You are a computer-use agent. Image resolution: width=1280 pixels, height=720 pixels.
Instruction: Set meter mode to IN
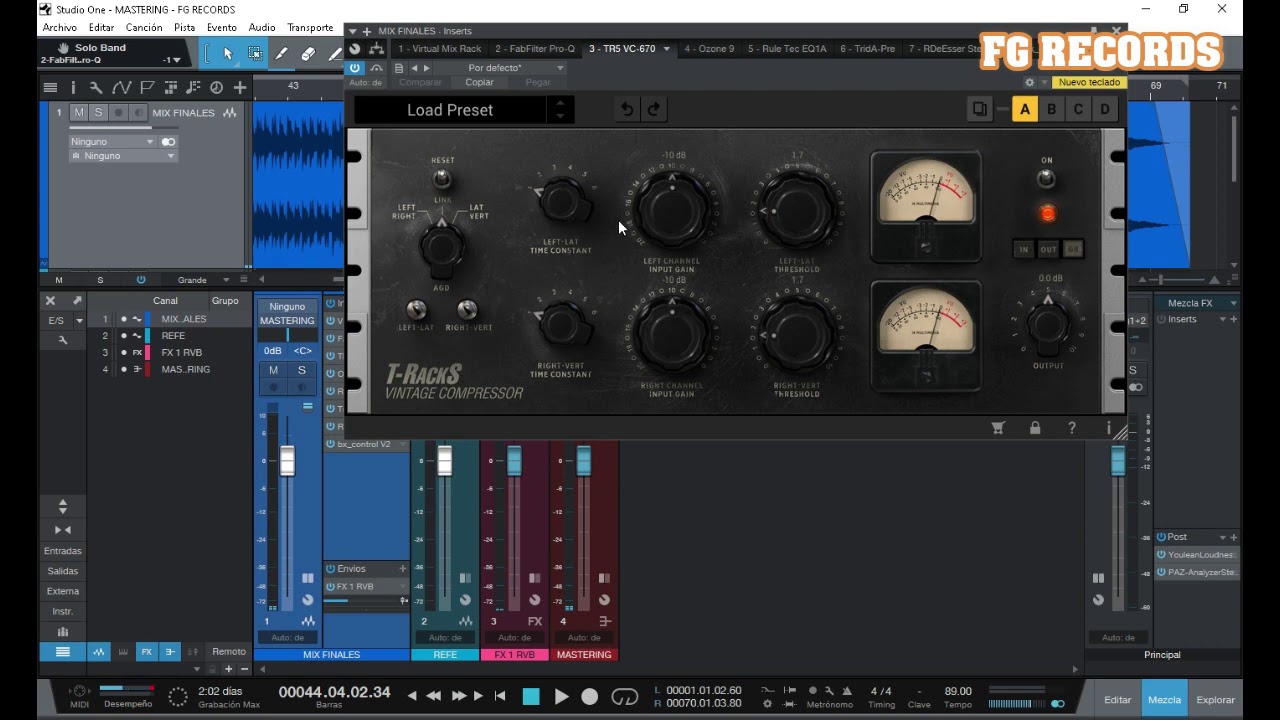pyautogui.click(x=1022, y=250)
